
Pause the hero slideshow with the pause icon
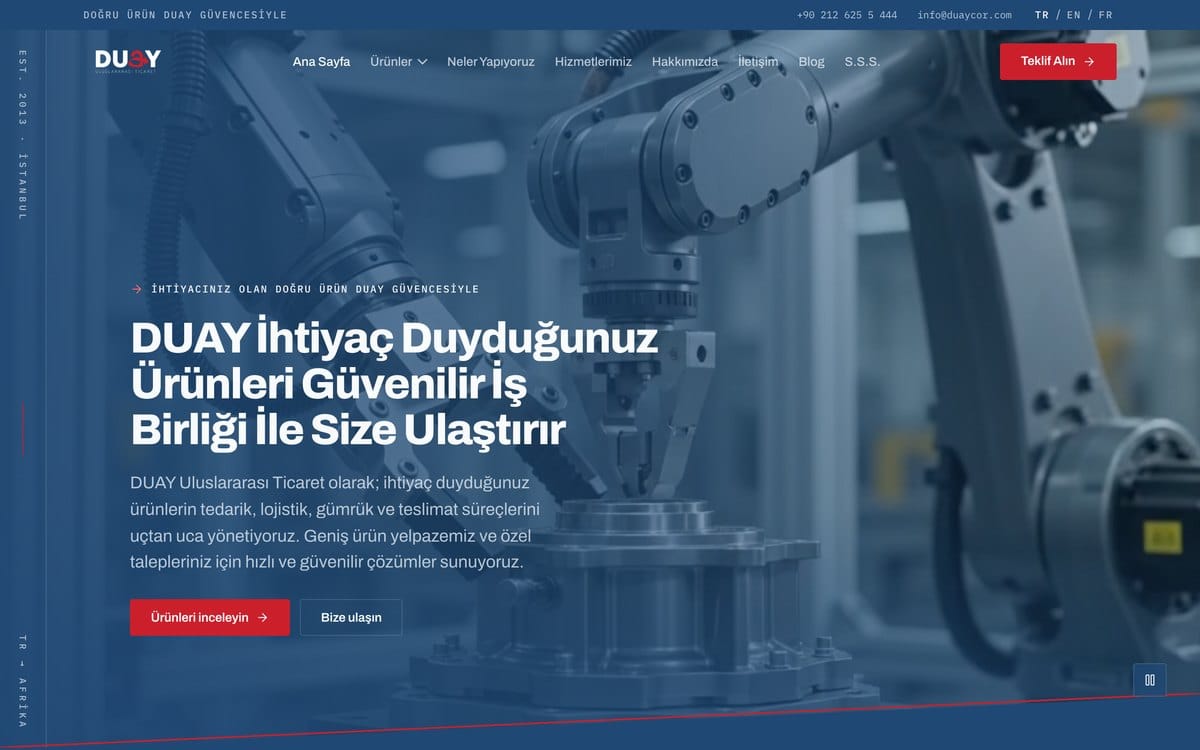click(1150, 680)
